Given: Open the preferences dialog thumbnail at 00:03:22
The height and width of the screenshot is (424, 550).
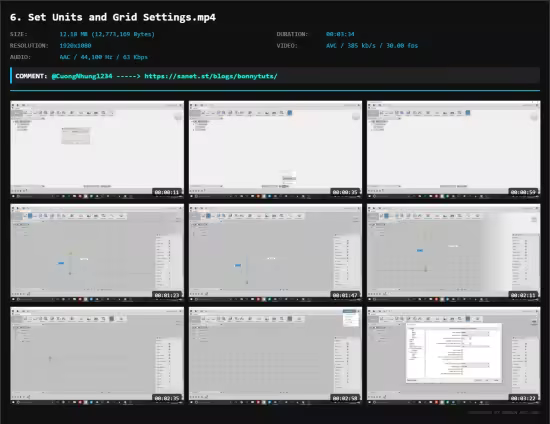Looking at the screenshot, I should pos(454,356).
